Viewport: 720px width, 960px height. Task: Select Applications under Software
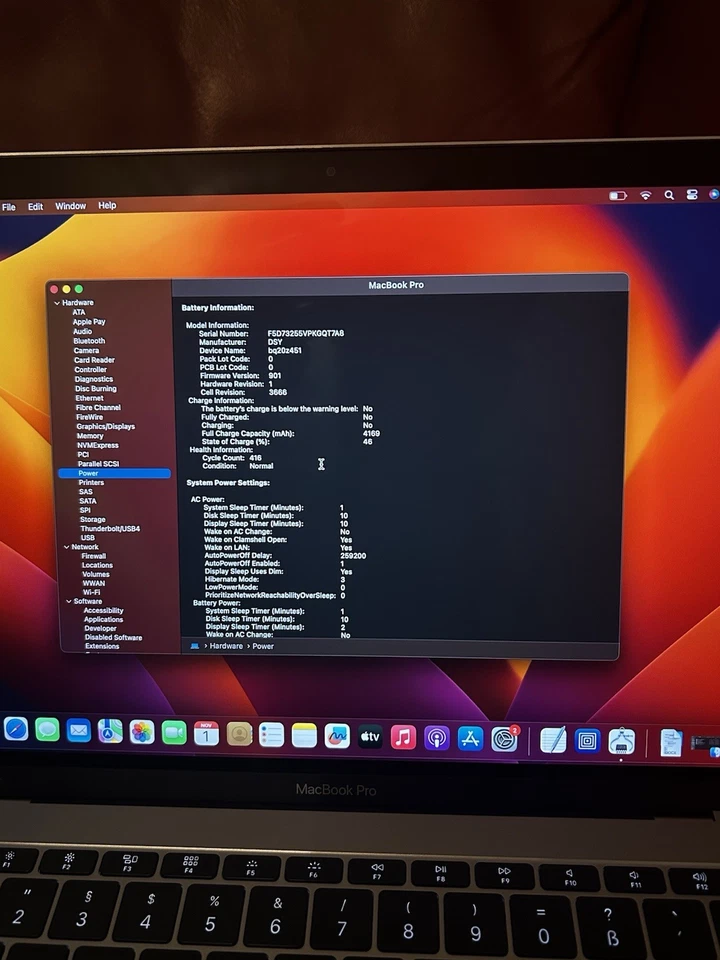[x=103, y=620]
